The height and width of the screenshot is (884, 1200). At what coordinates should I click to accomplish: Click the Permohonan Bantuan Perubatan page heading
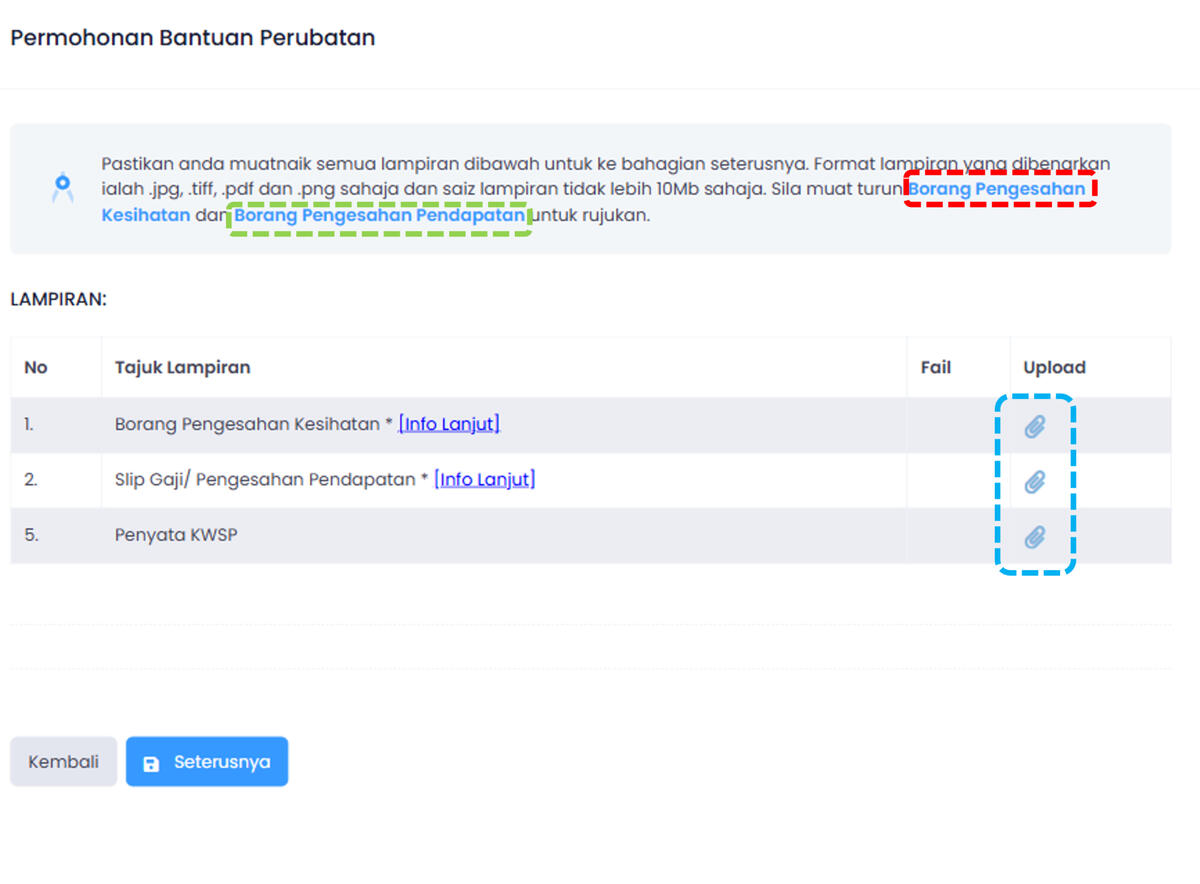[x=193, y=38]
